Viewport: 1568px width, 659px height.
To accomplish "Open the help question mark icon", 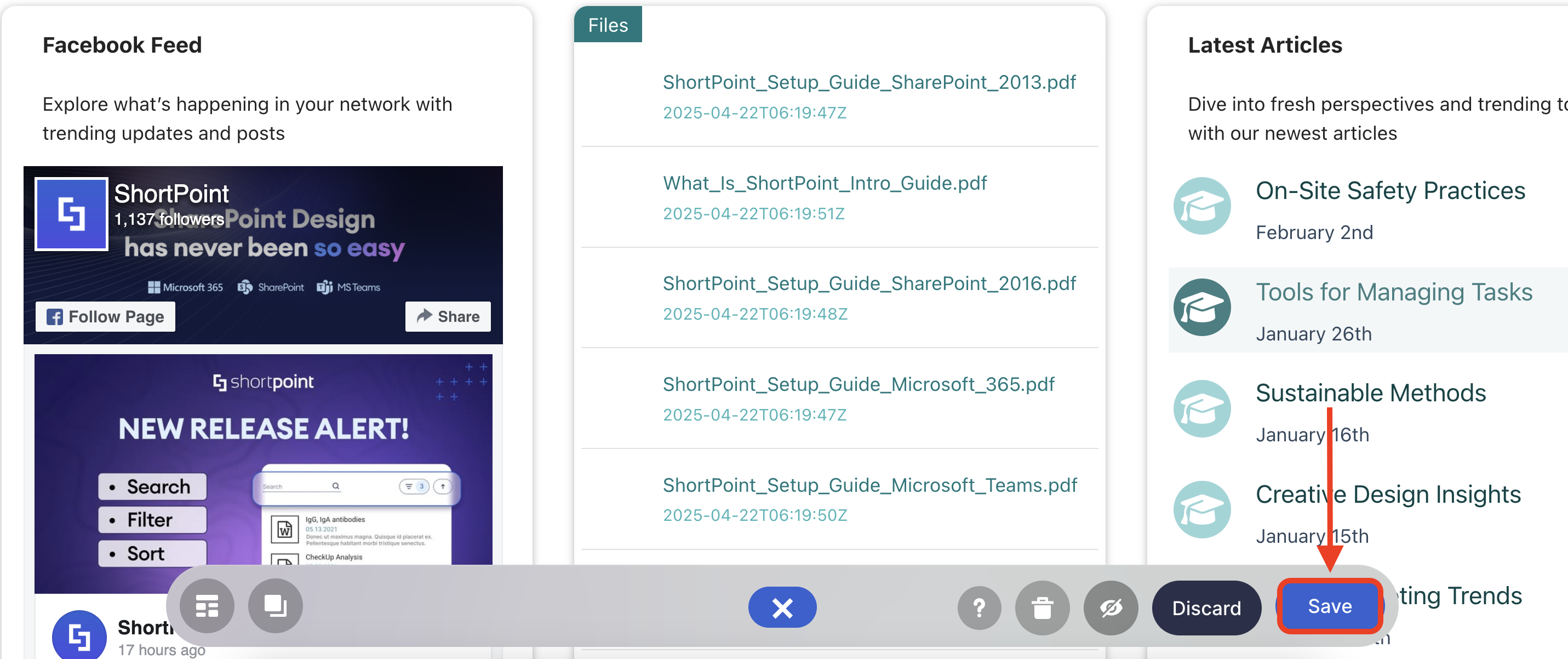I will point(979,608).
